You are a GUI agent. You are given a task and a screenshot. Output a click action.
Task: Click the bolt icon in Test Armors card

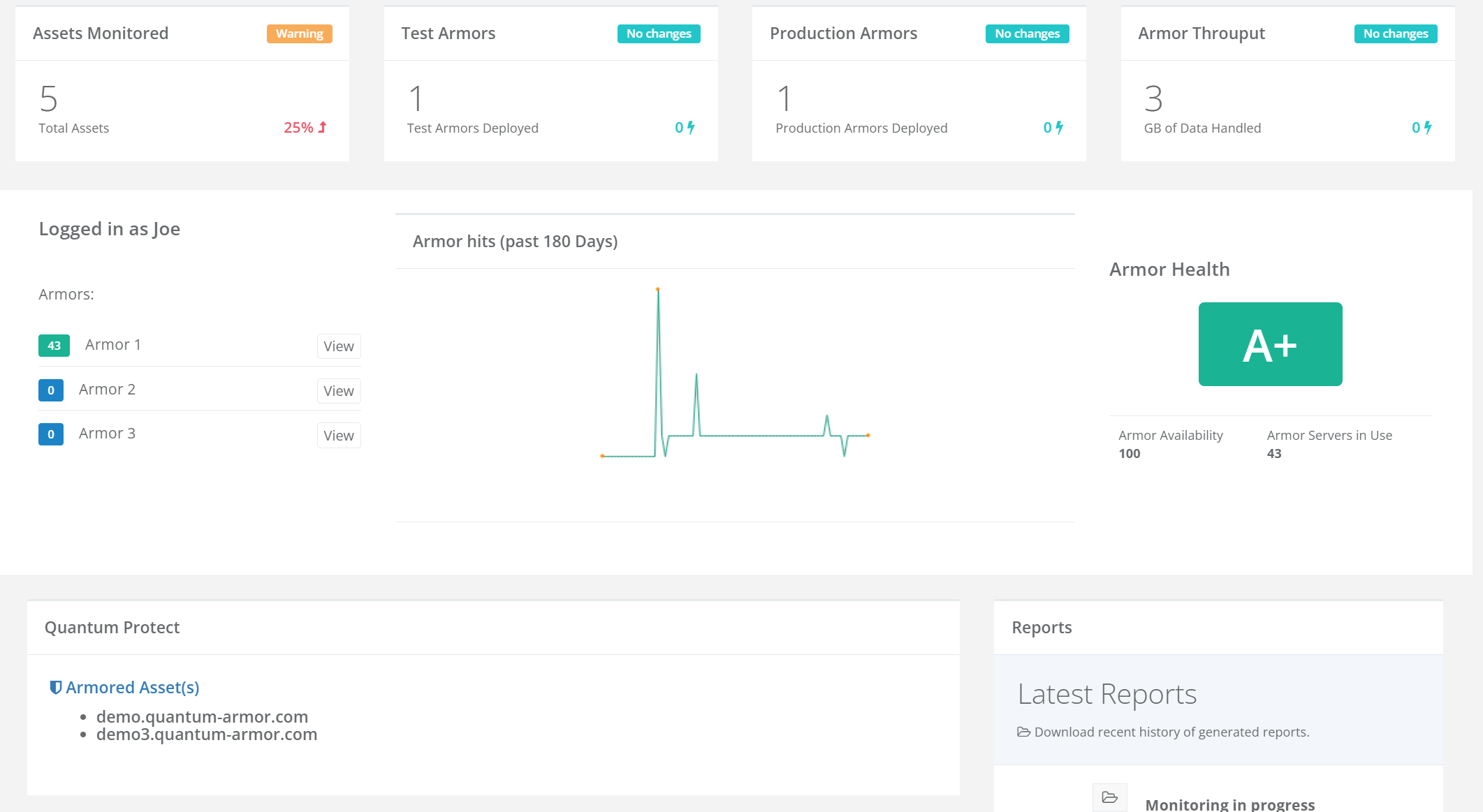click(x=691, y=127)
